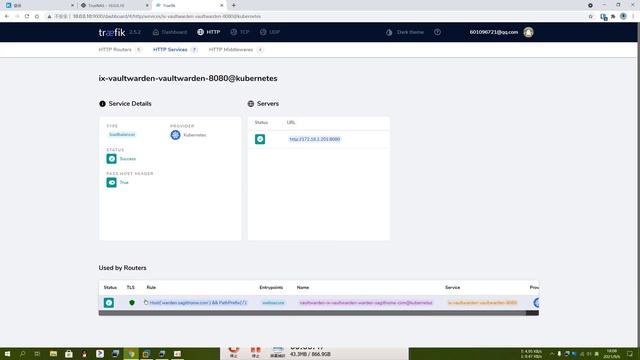
Task: Reload the page with refresh icon
Action: [x=27, y=16]
